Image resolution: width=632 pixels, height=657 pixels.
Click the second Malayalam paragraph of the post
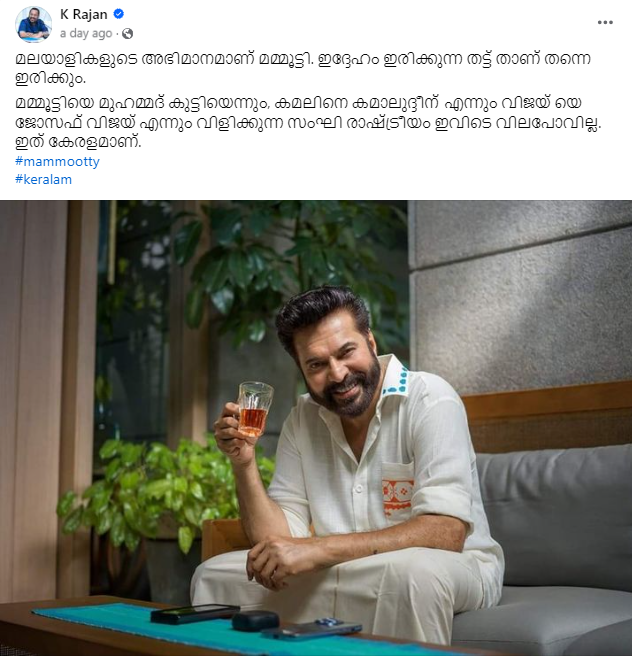pyautogui.click(x=308, y=123)
